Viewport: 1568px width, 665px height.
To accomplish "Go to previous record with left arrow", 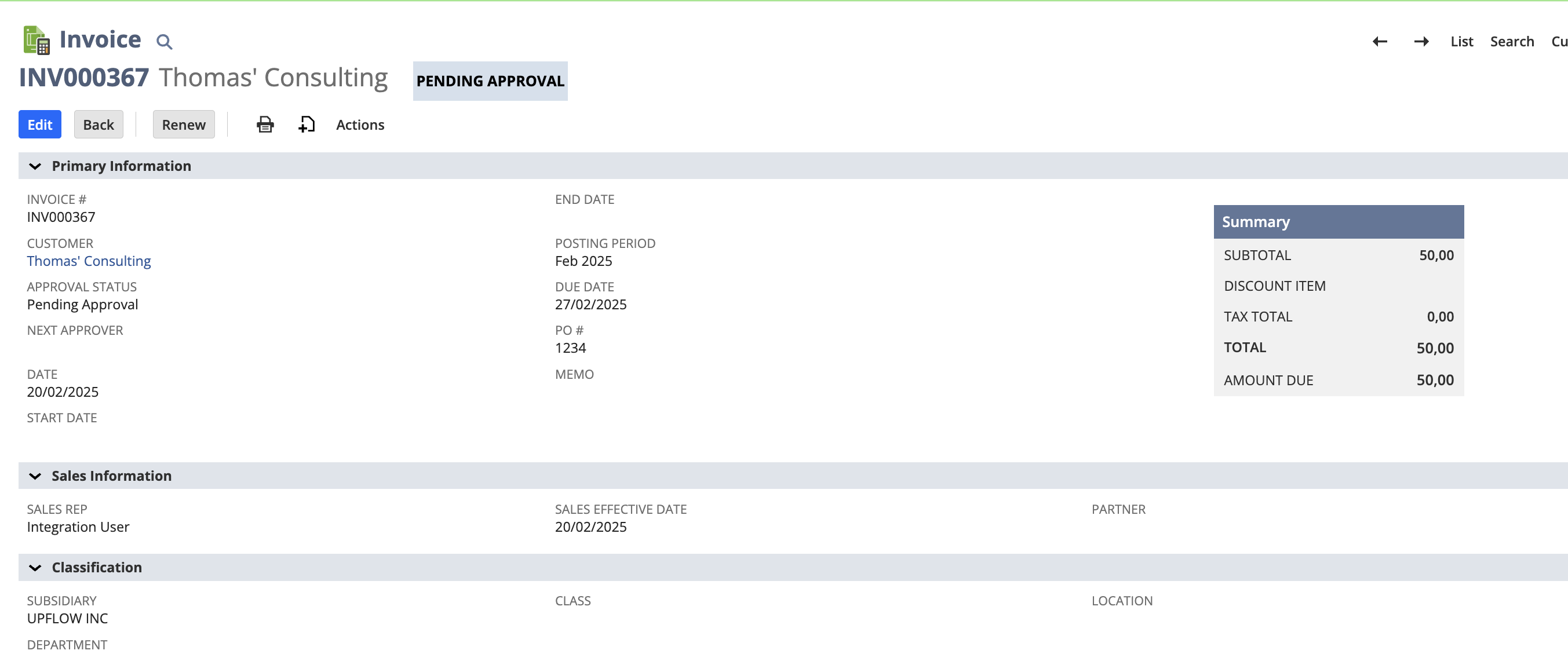I will pyautogui.click(x=1380, y=41).
